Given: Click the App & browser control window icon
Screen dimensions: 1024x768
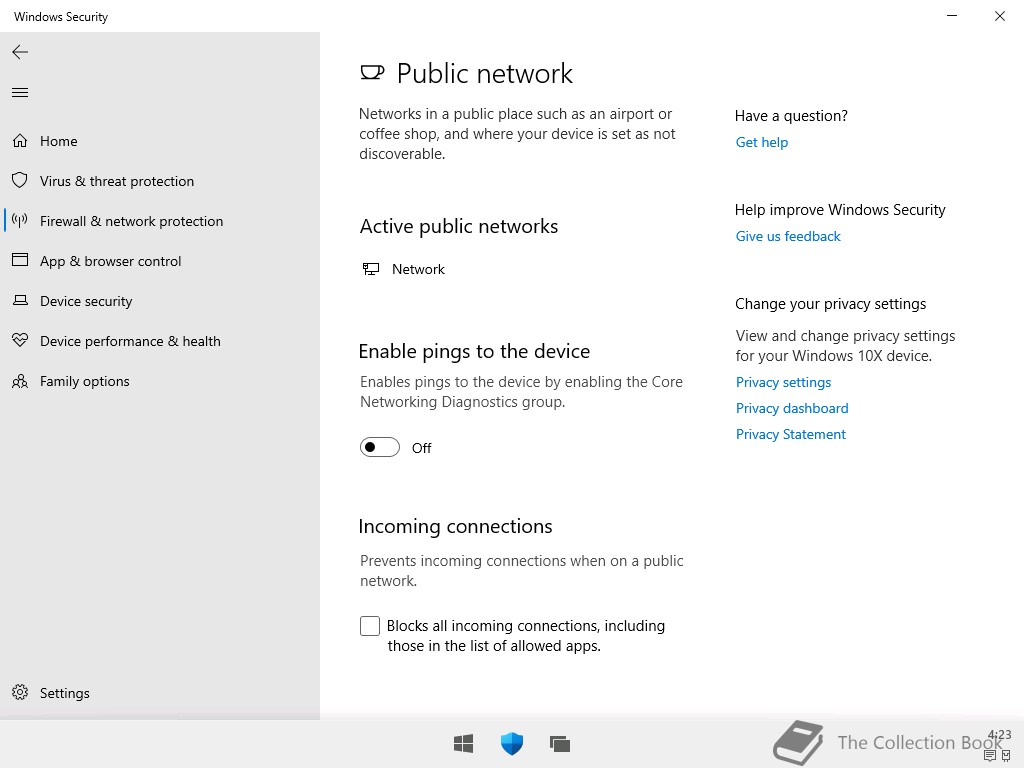Looking at the screenshot, I should pos(20,260).
